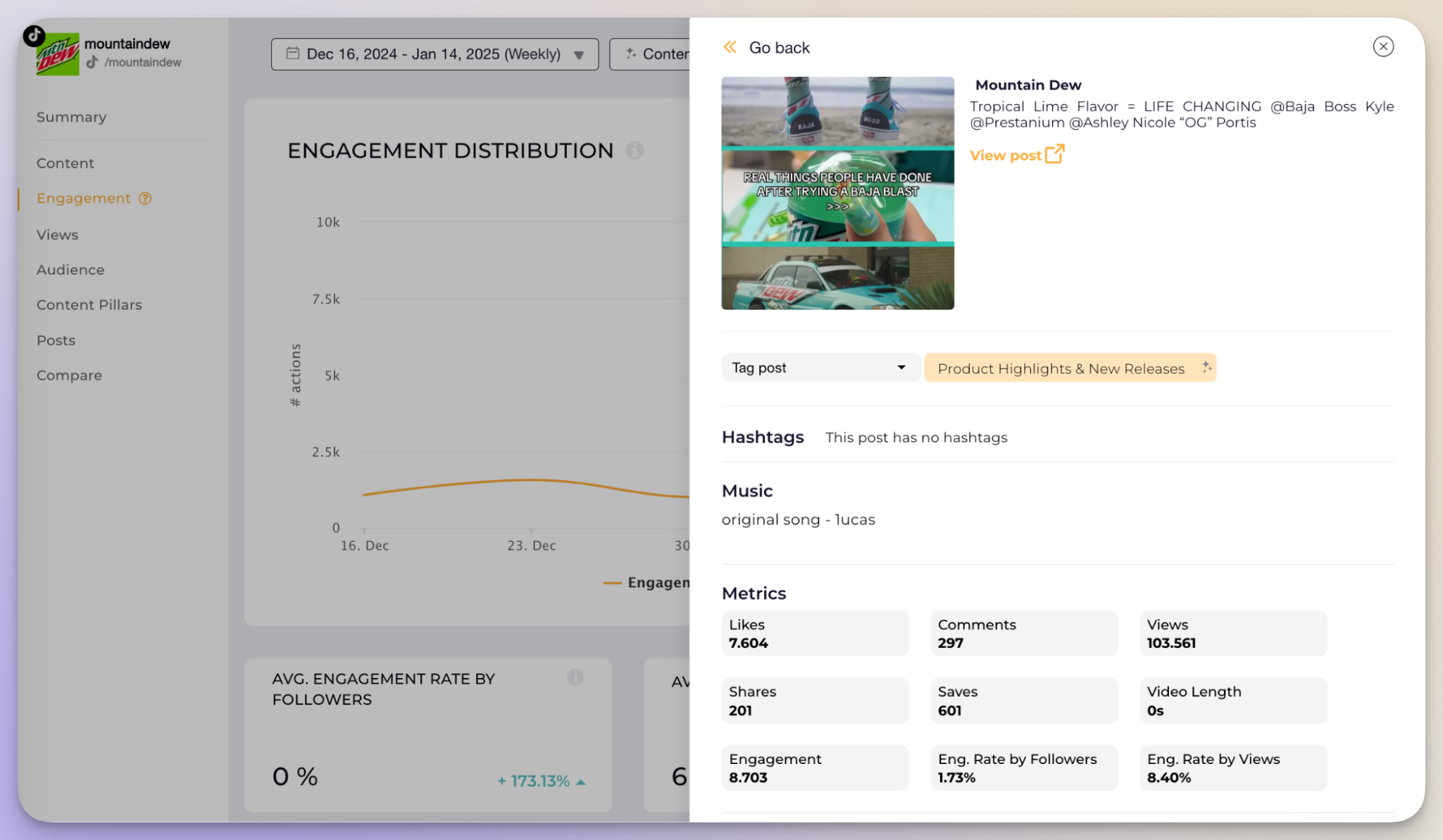Click the post caption text
Viewport: 1443px width, 840px height.
point(1182,114)
